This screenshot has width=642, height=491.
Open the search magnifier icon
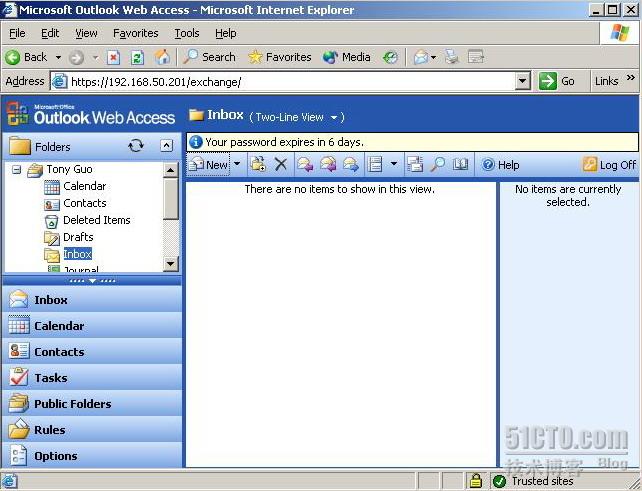pyautogui.click(x=437, y=165)
